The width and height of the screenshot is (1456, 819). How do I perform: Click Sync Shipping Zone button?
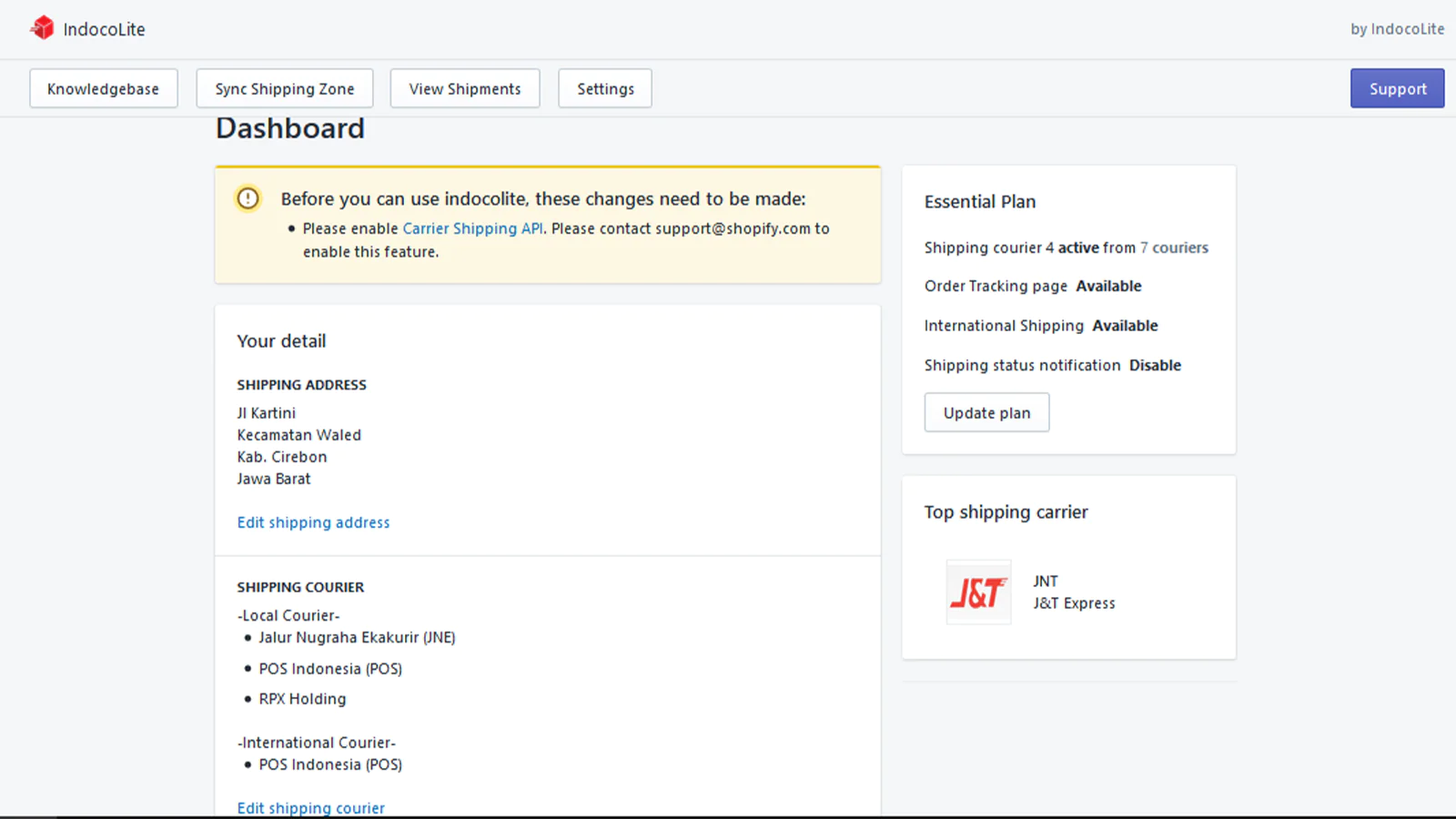point(285,88)
